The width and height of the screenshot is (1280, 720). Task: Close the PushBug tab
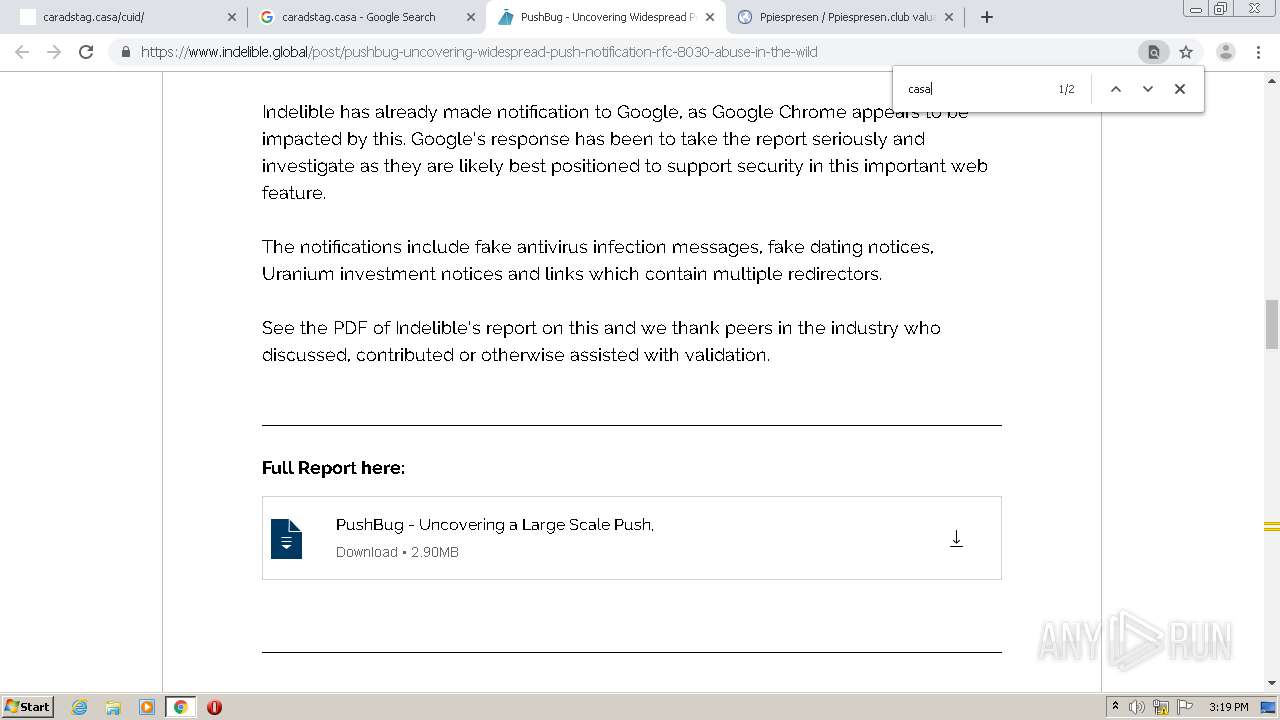tap(710, 17)
